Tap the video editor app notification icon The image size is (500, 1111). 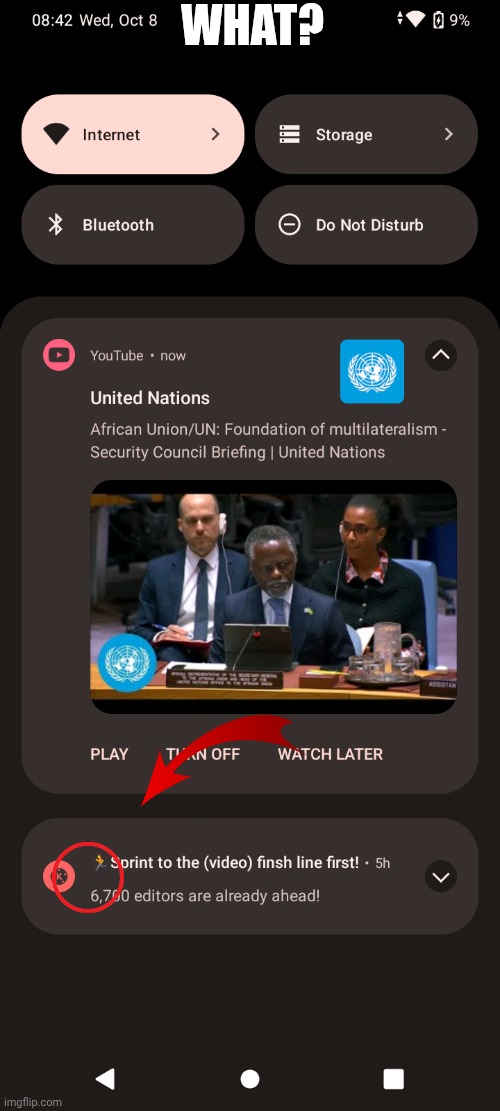pyautogui.click(x=59, y=876)
